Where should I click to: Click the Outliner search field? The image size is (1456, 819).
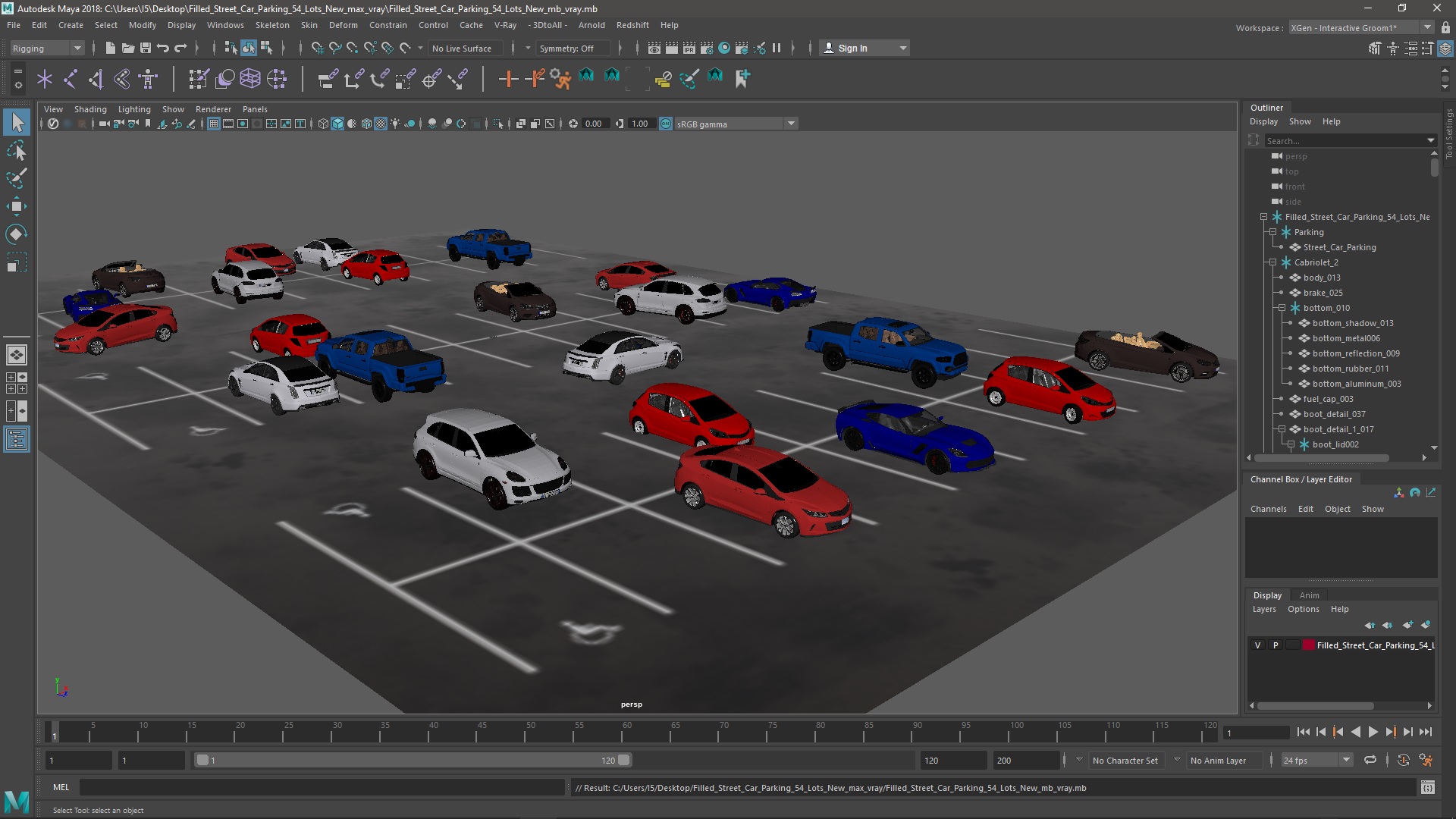1345,140
